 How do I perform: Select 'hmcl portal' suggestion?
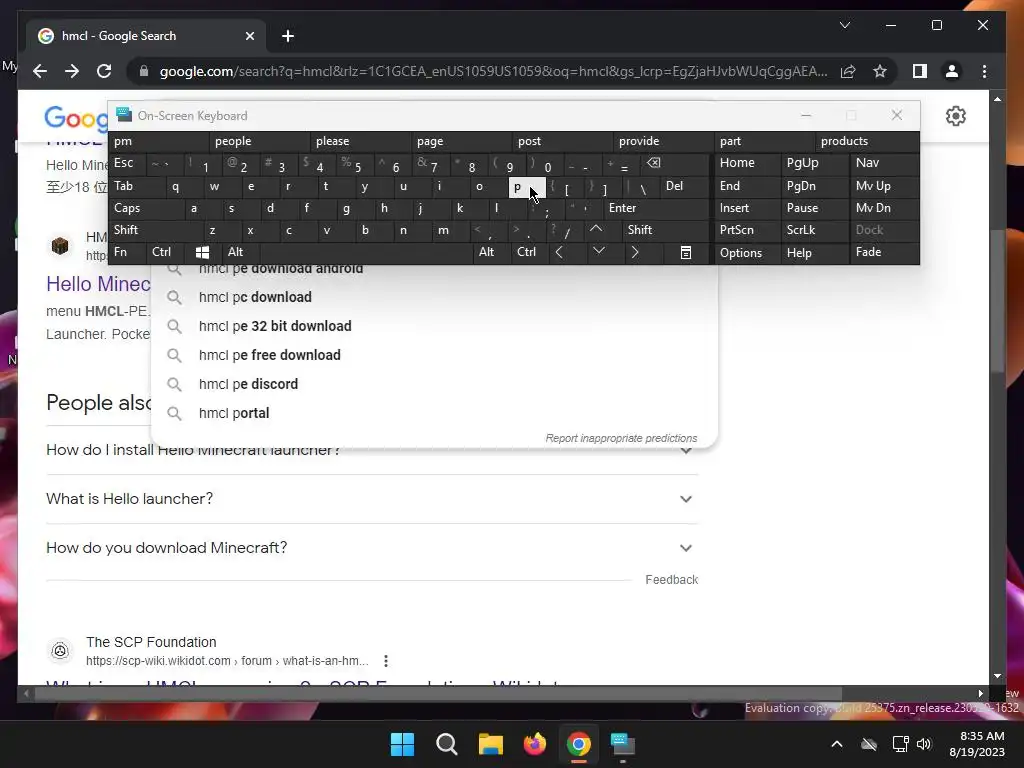pyautogui.click(x=434, y=413)
